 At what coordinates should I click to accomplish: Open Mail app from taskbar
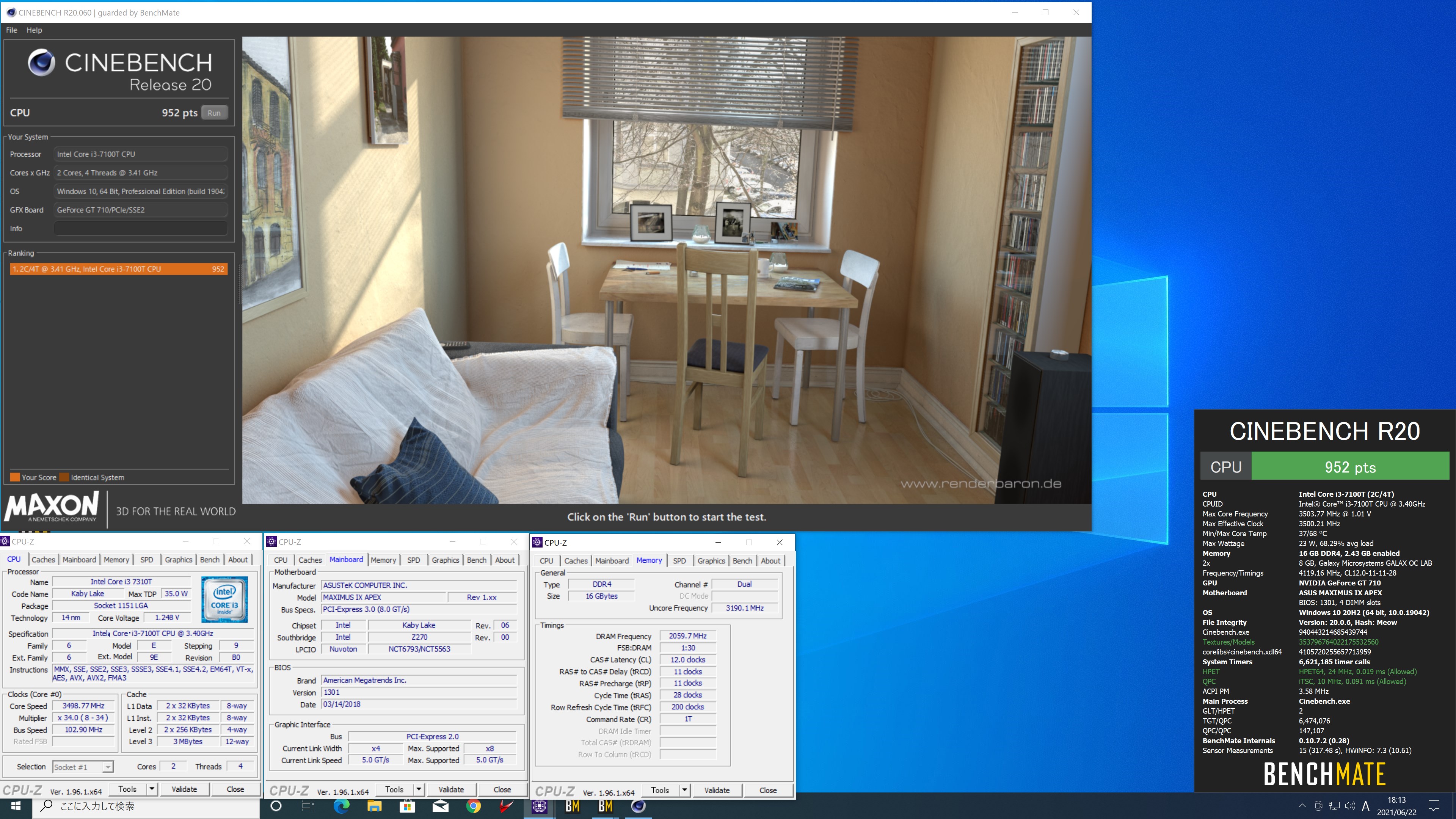click(440, 806)
